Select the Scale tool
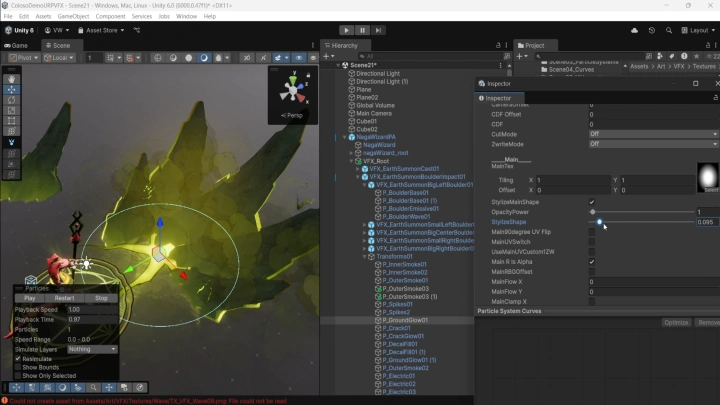The image size is (720, 405). [11, 111]
